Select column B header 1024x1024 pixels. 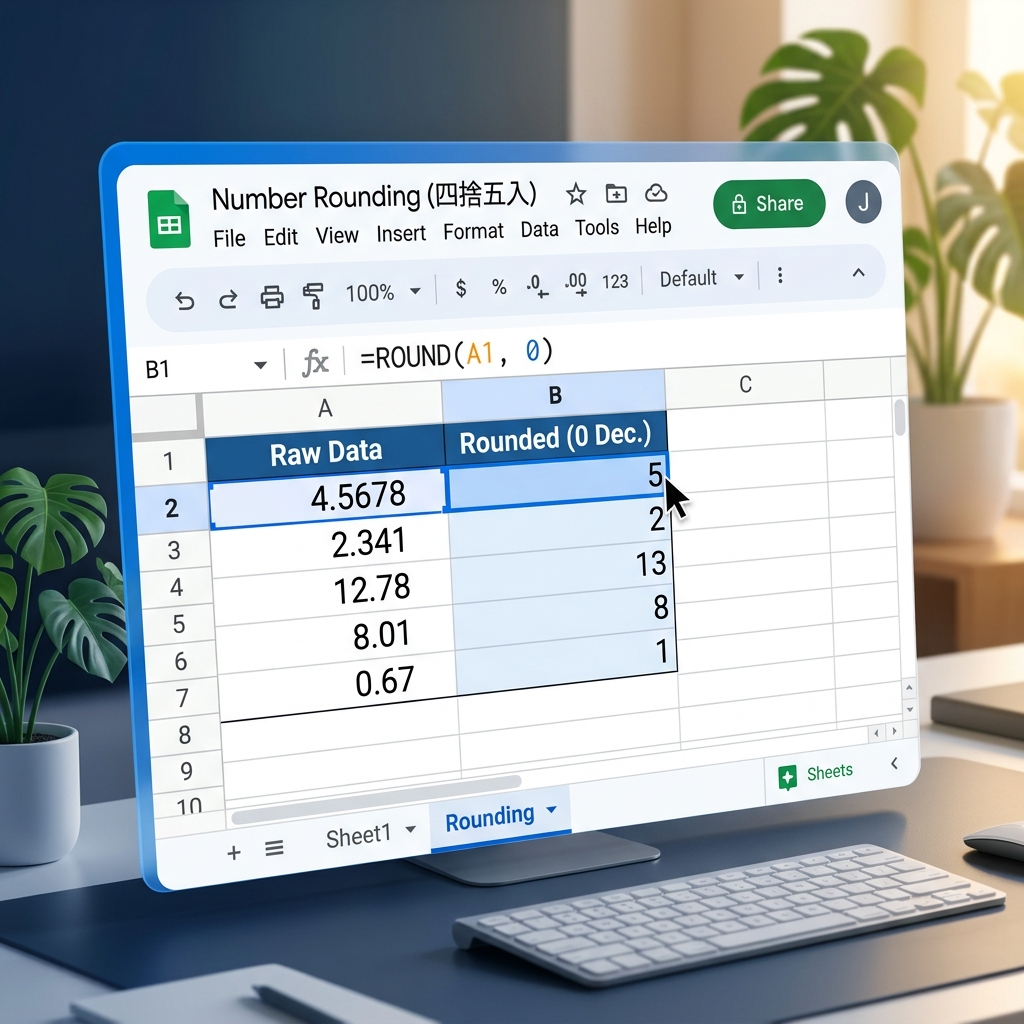[x=554, y=395]
